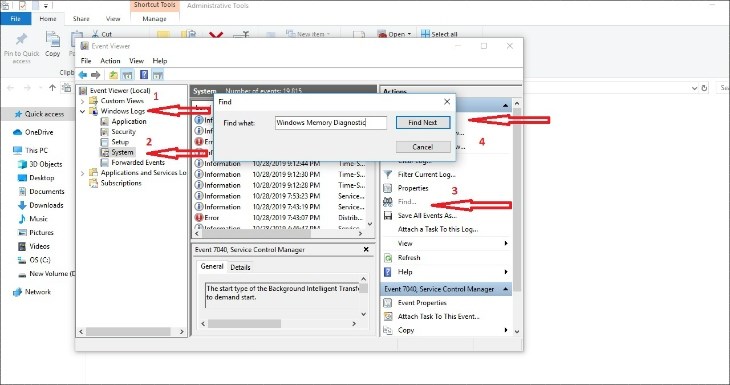The height and width of the screenshot is (385, 730).
Task: Click Find... in the Actions pane
Action: [x=407, y=202]
